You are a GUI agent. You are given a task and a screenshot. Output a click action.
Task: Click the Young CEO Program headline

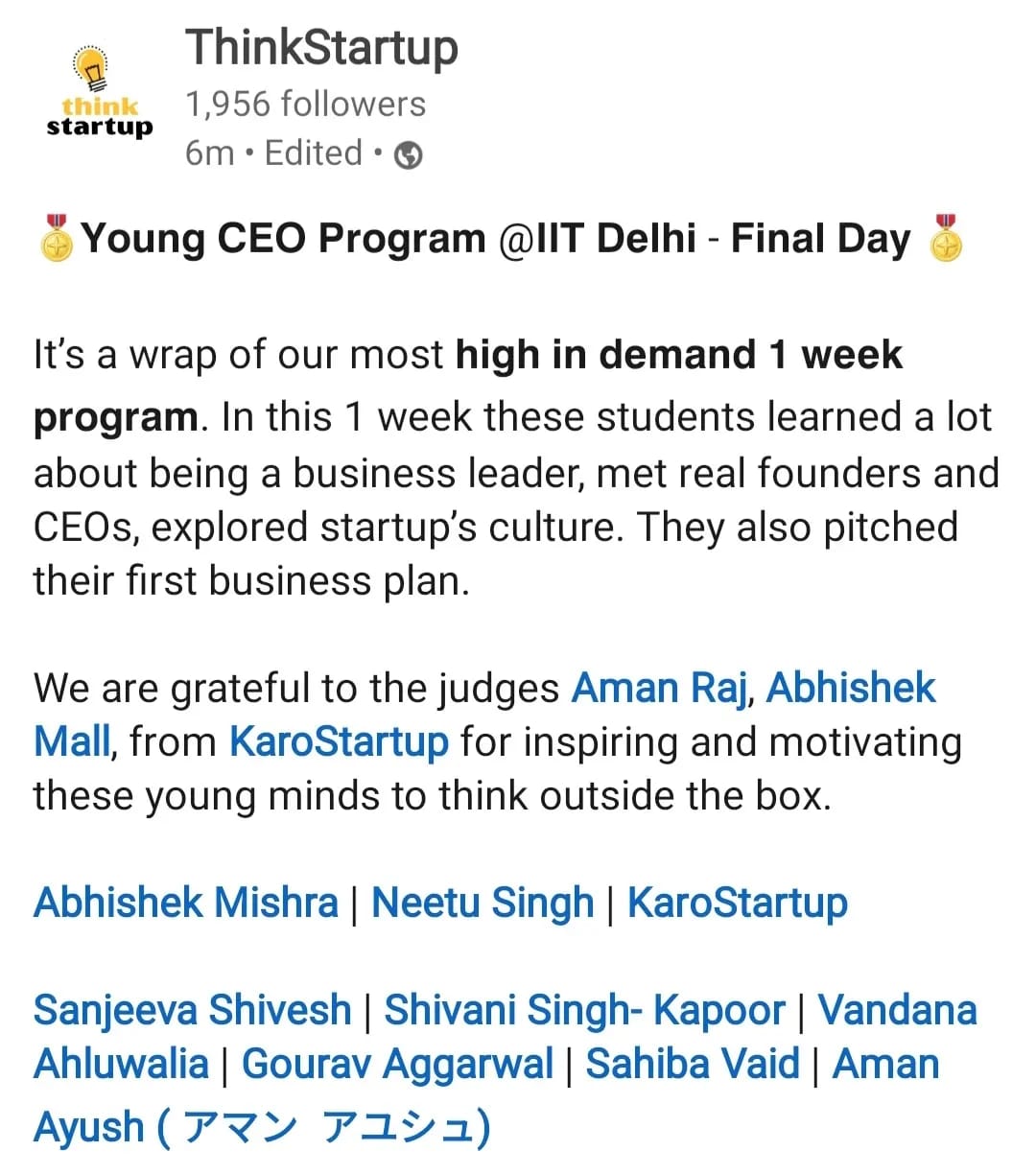(x=495, y=239)
